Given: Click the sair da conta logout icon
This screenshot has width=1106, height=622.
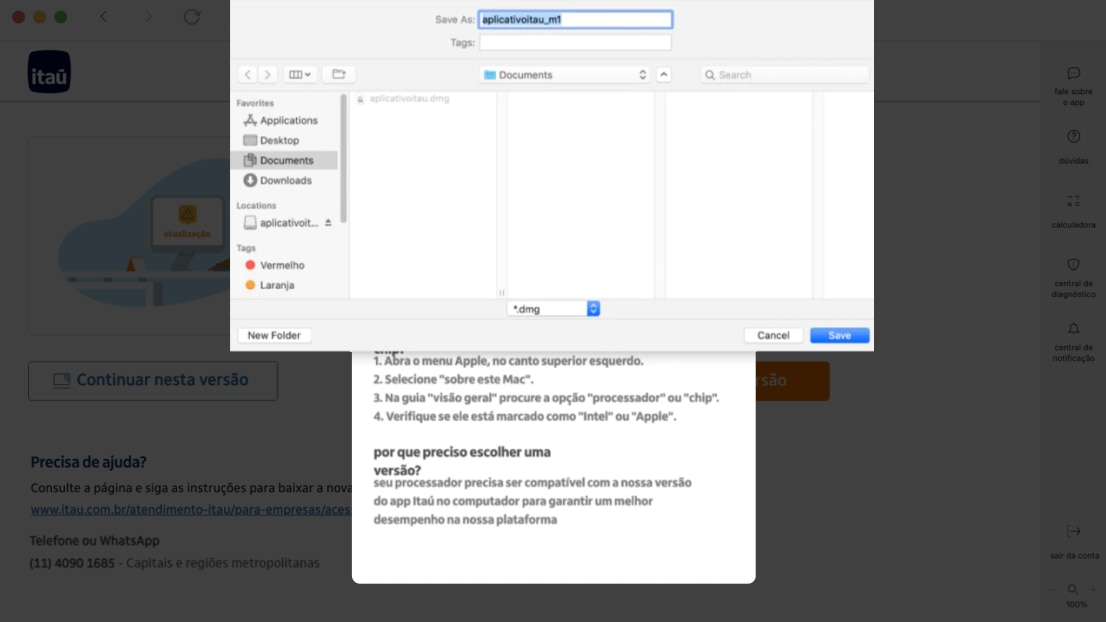Looking at the screenshot, I should tap(1074, 531).
